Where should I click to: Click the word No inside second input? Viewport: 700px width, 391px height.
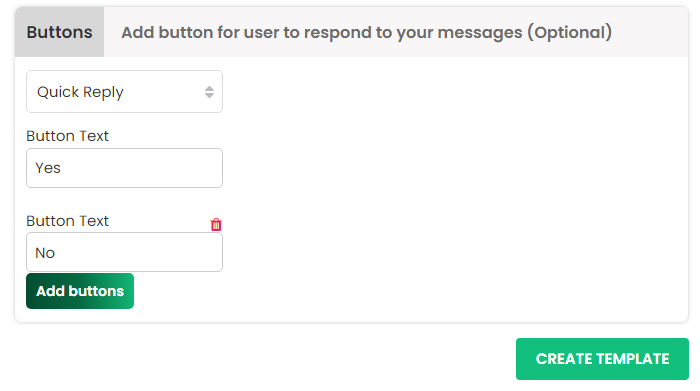(45, 253)
